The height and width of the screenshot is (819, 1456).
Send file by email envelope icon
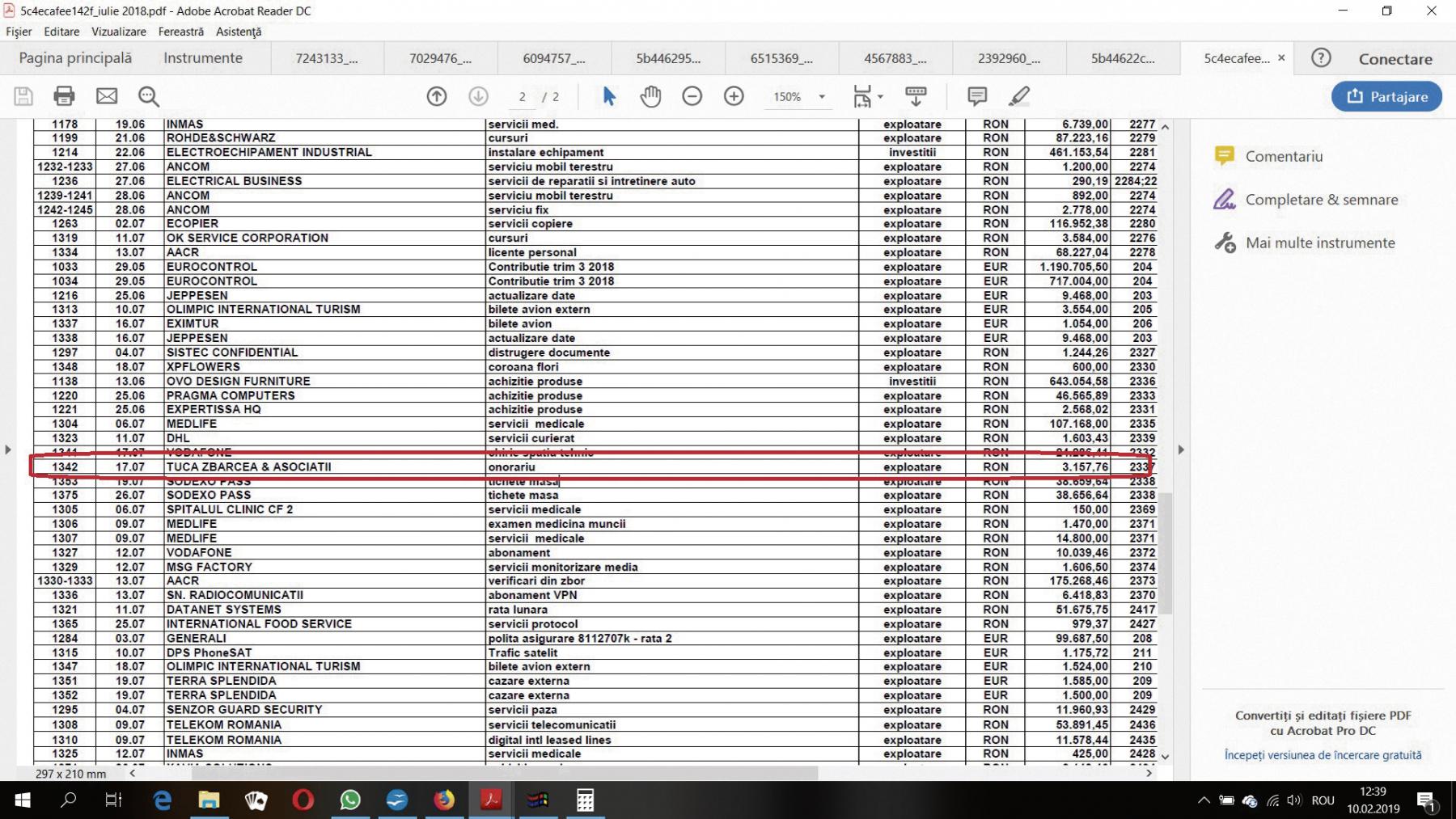click(107, 96)
